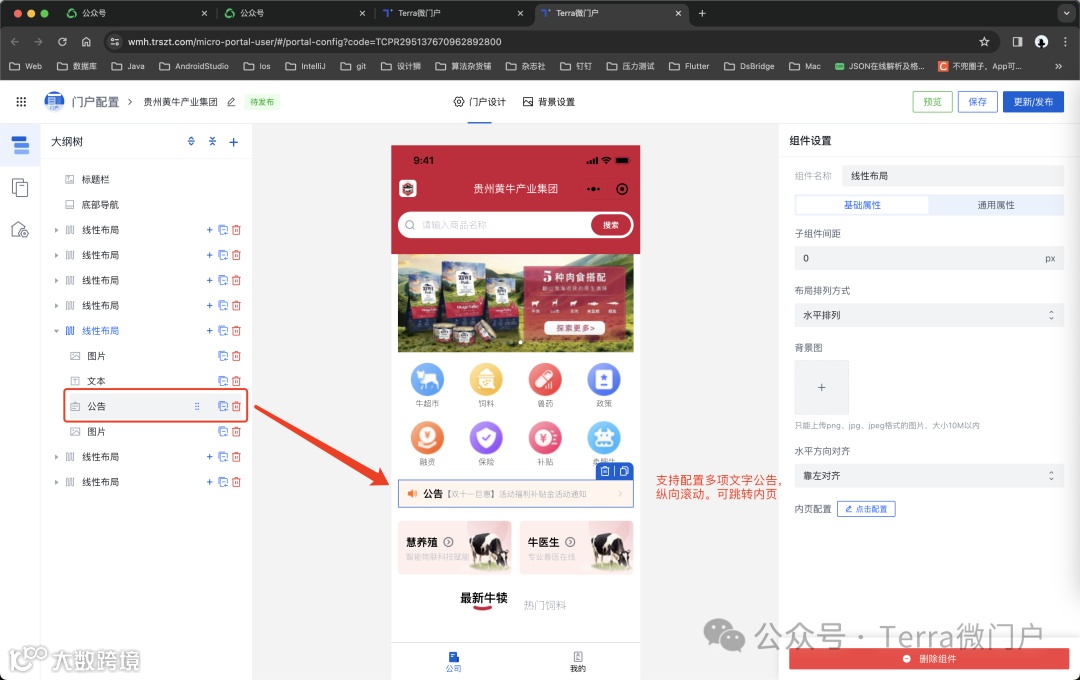1080x680 pixels.
Task: Collapse the highlighted blue 线性布局 node
Action: point(56,331)
